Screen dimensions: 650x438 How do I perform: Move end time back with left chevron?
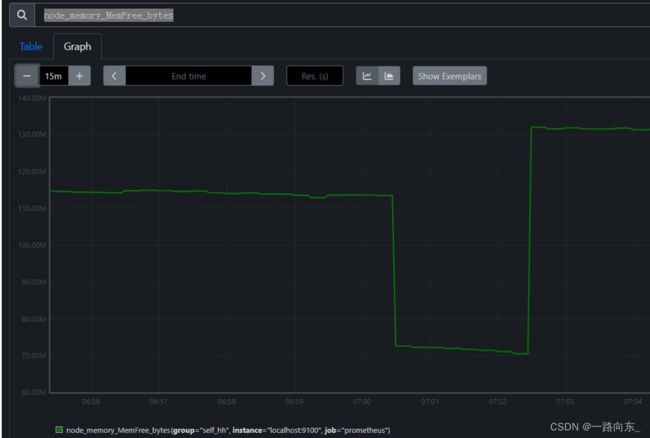click(x=114, y=76)
